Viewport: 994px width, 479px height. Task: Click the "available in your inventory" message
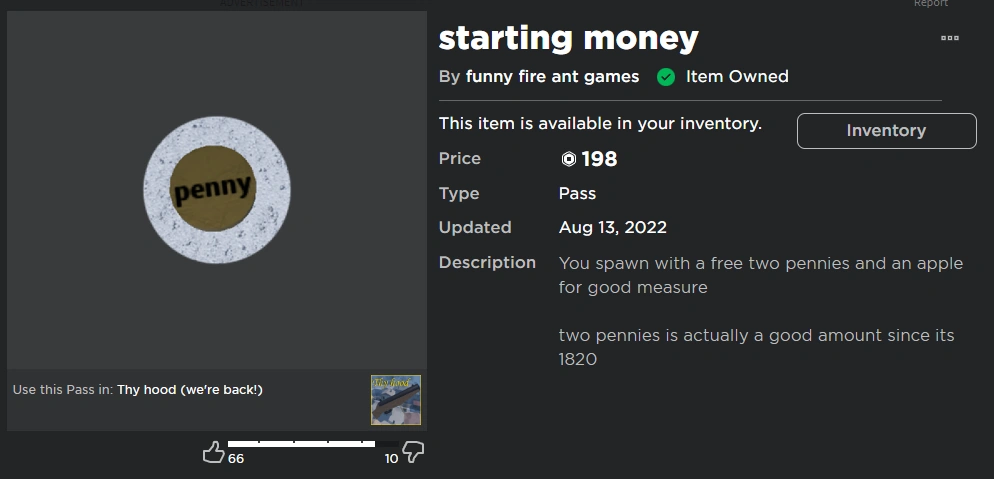(x=600, y=124)
